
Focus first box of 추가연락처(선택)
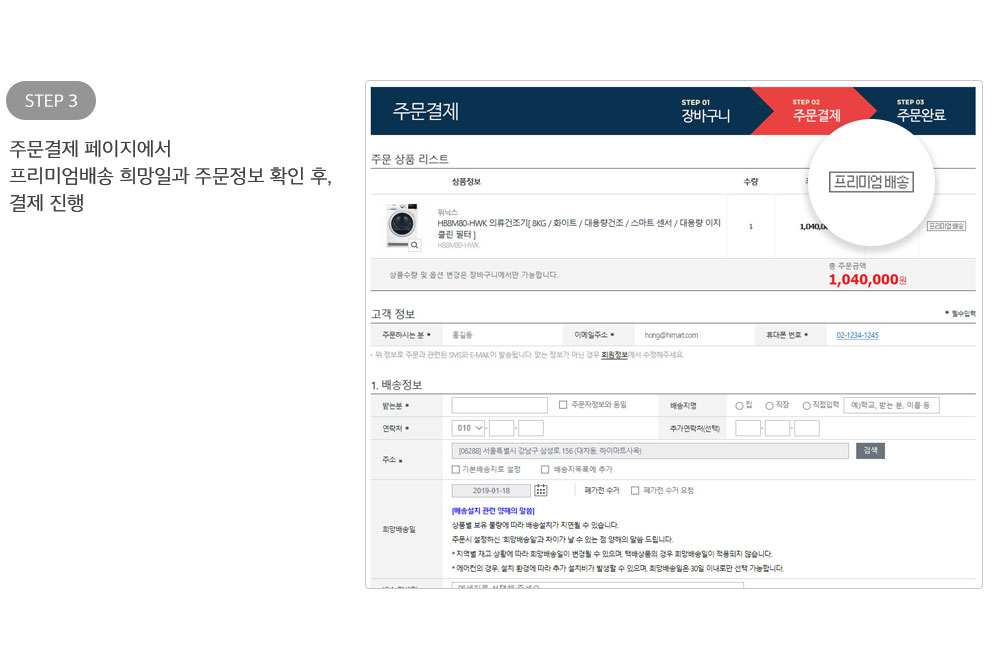[748, 428]
